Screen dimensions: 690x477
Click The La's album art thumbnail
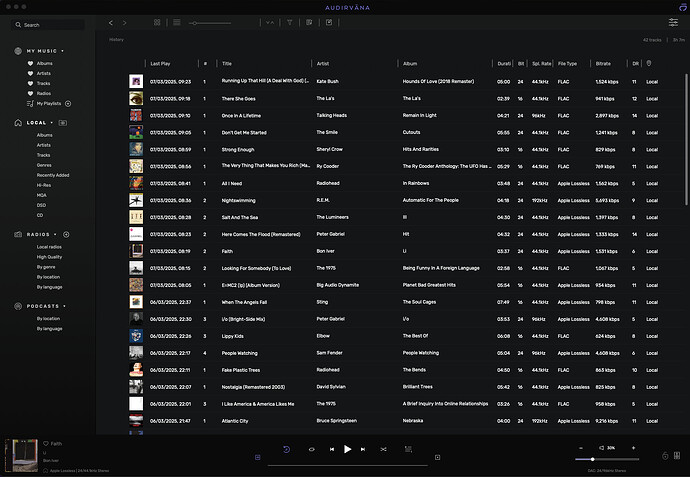(136, 99)
